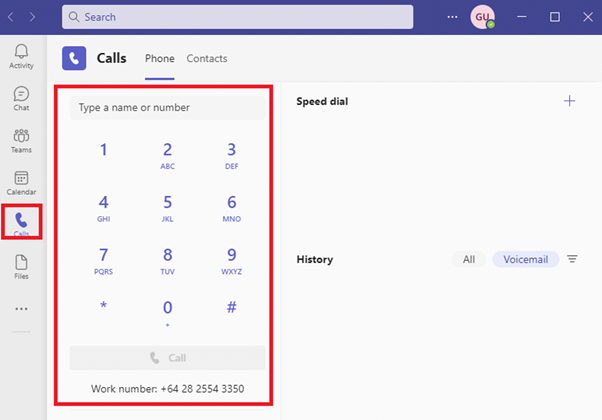Image resolution: width=602 pixels, height=420 pixels.
Task: Show more apps via sidebar ellipsis
Action: pyautogui.click(x=21, y=309)
